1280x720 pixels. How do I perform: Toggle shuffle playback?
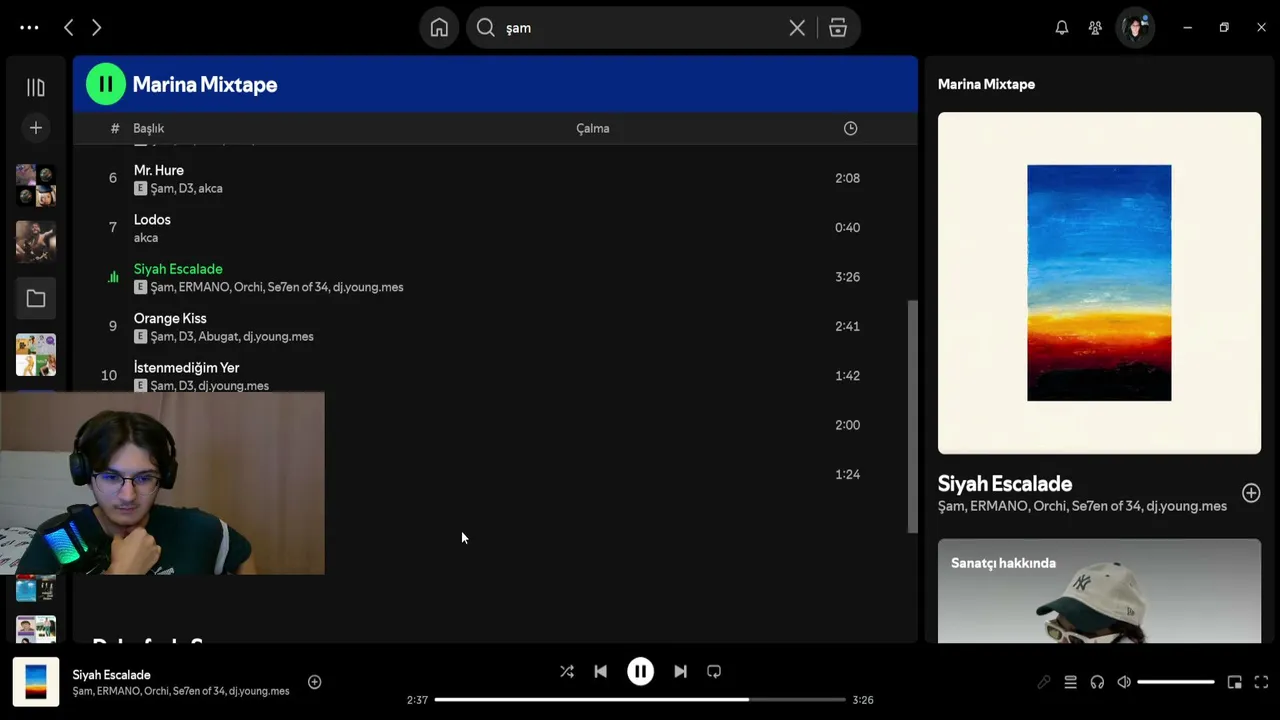(567, 672)
